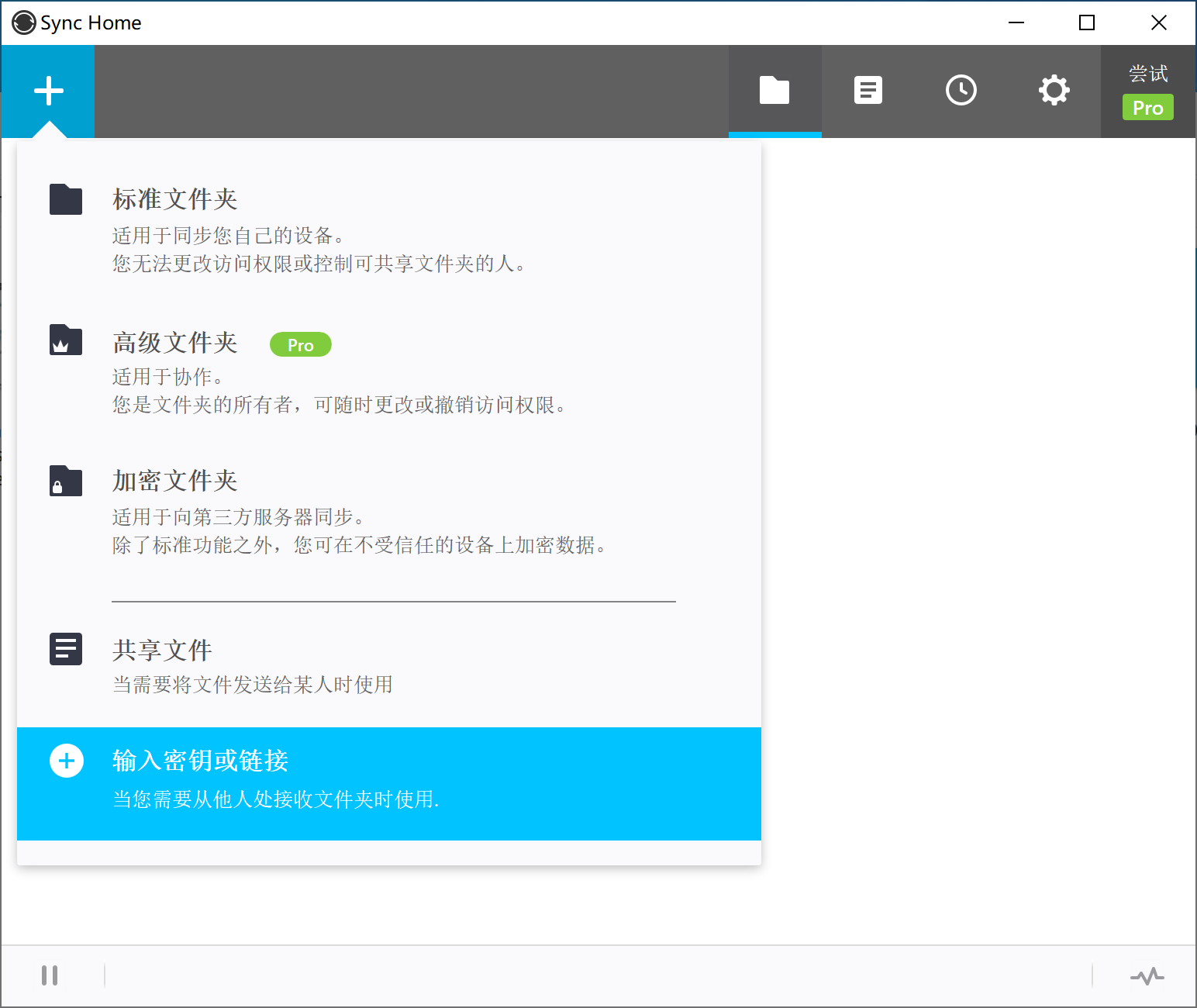
Task: Click text 除了标准功能之外，您可在不受信任的设备上加密数据。
Action: (360, 545)
